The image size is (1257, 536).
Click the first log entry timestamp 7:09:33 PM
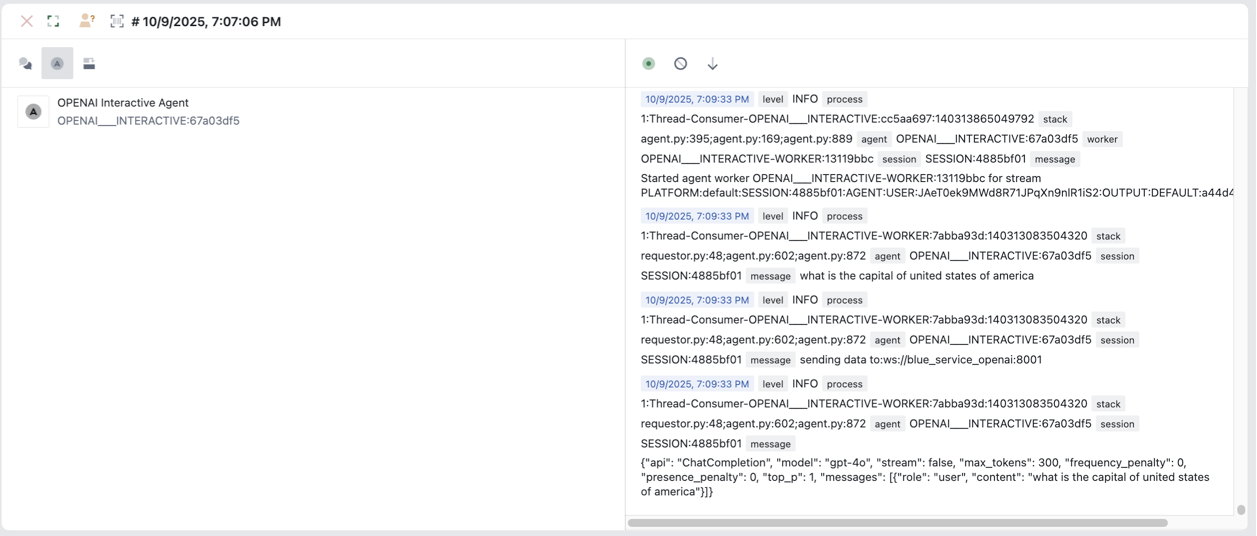coord(697,99)
